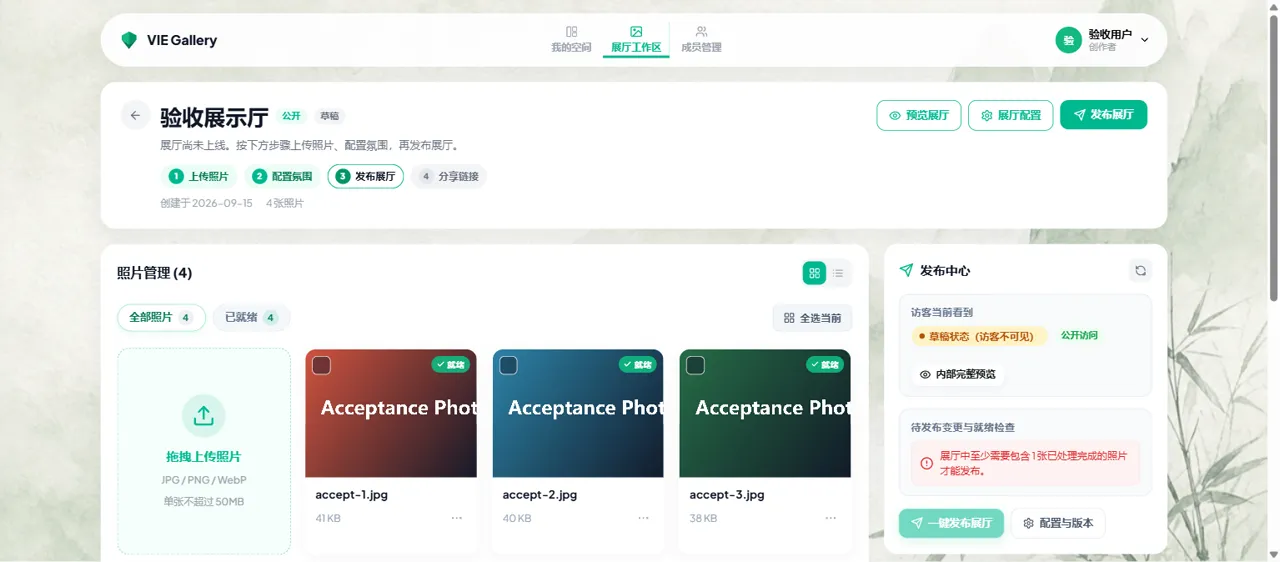Click 就绪 badge on accept-3.jpg
Image resolution: width=1280 pixels, height=562 pixels.
(824, 365)
